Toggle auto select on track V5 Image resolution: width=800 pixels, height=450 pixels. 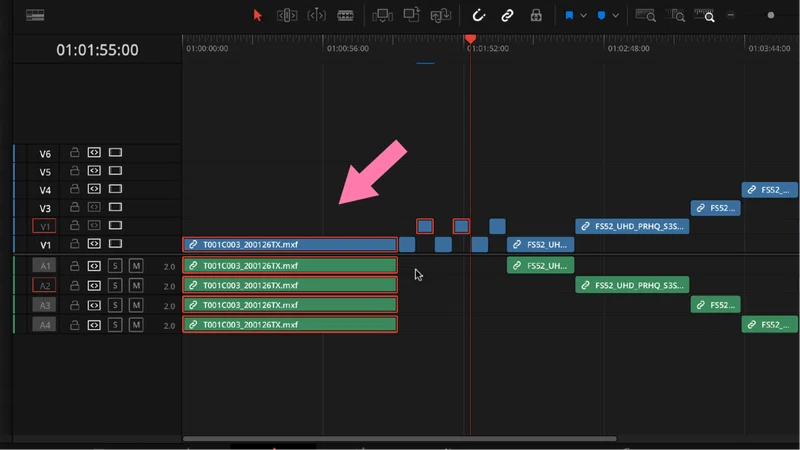[x=94, y=170]
